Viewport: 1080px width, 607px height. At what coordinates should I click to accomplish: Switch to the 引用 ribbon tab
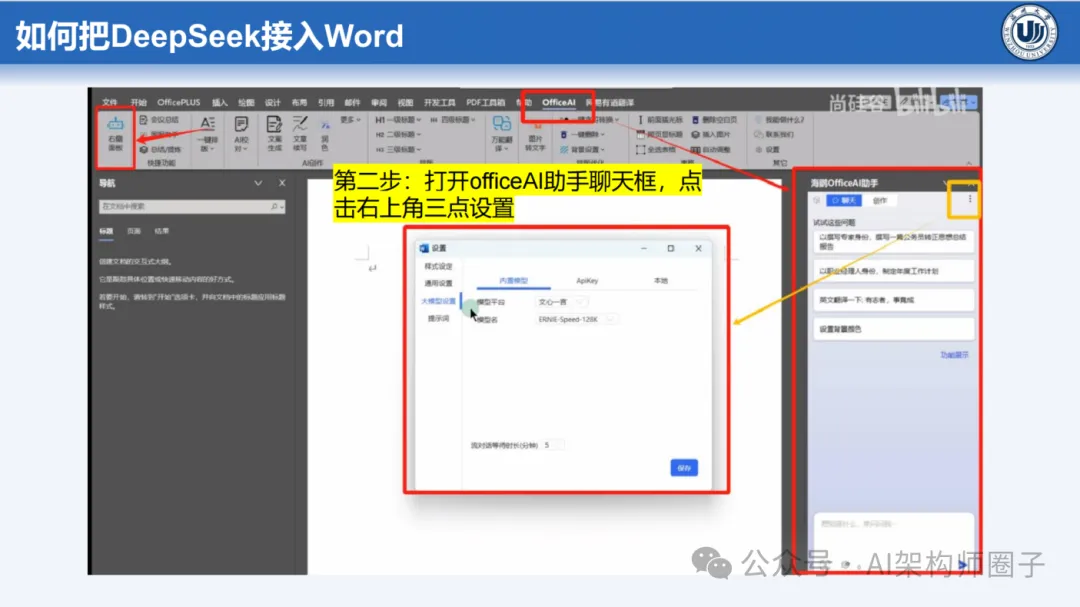click(x=326, y=102)
